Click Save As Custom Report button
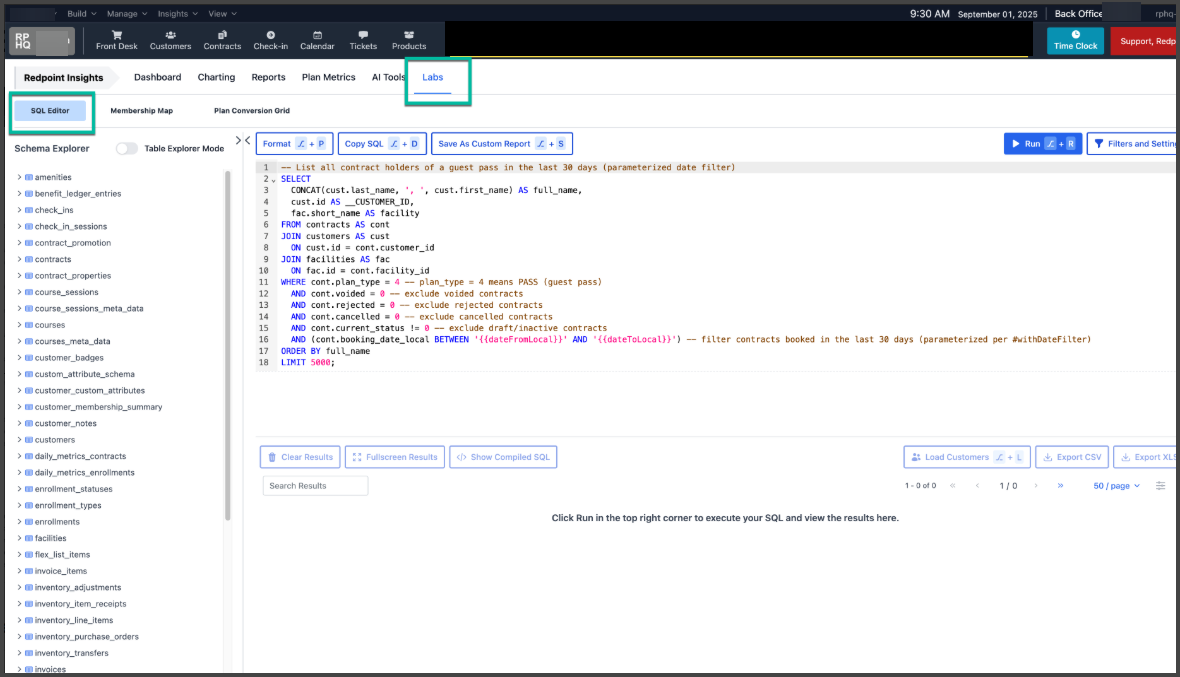The height and width of the screenshot is (677, 1180). coord(501,144)
